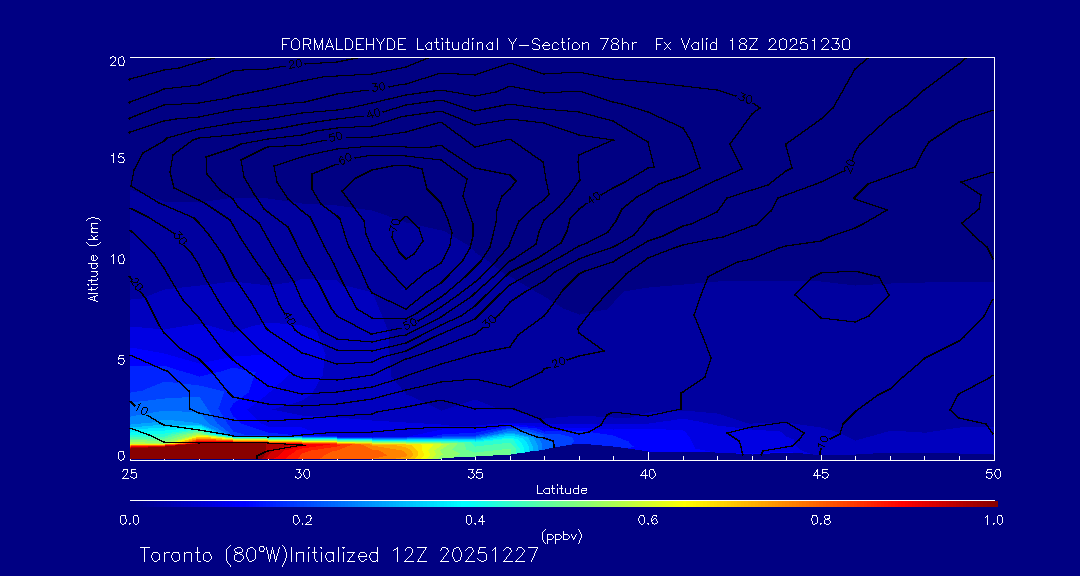Click inside closed contour near latitude 45

(x=842, y=296)
